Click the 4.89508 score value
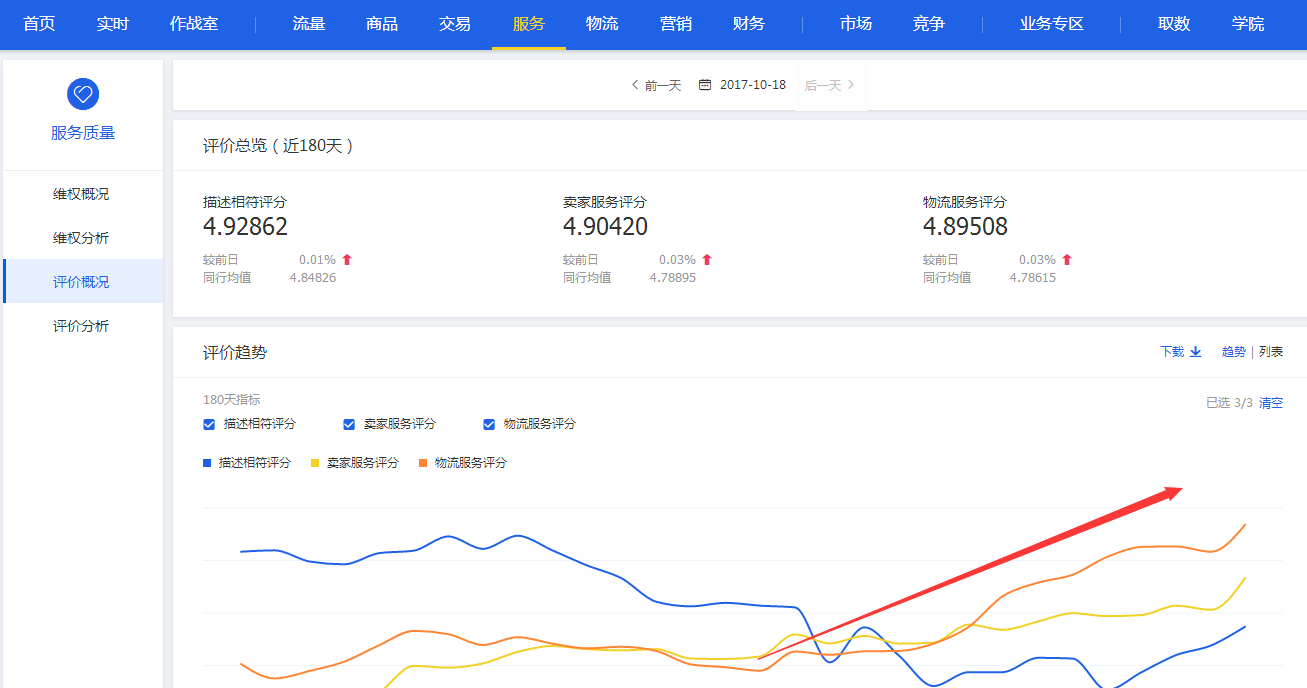Image resolution: width=1307 pixels, height=688 pixels. tap(965, 227)
